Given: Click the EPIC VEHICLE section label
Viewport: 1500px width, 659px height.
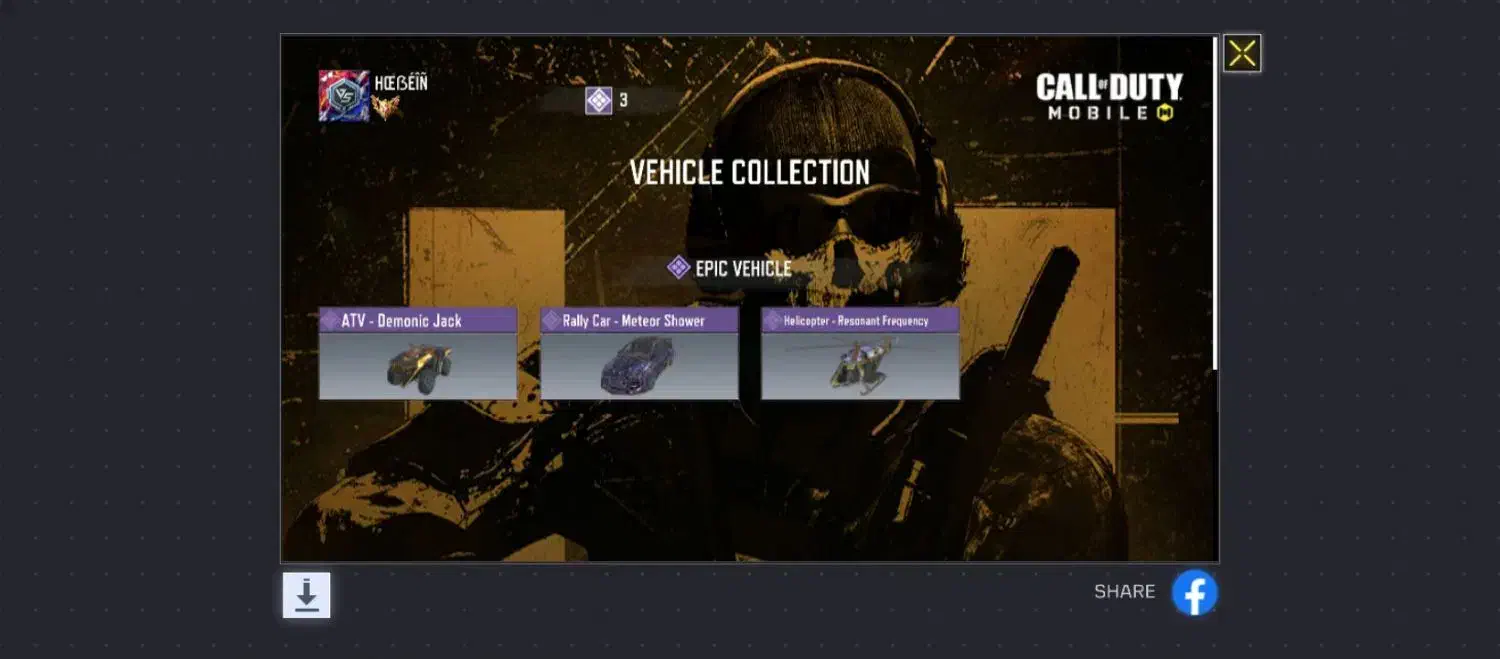Looking at the screenshot, I should pyautogui.click(x=743, y=268).
